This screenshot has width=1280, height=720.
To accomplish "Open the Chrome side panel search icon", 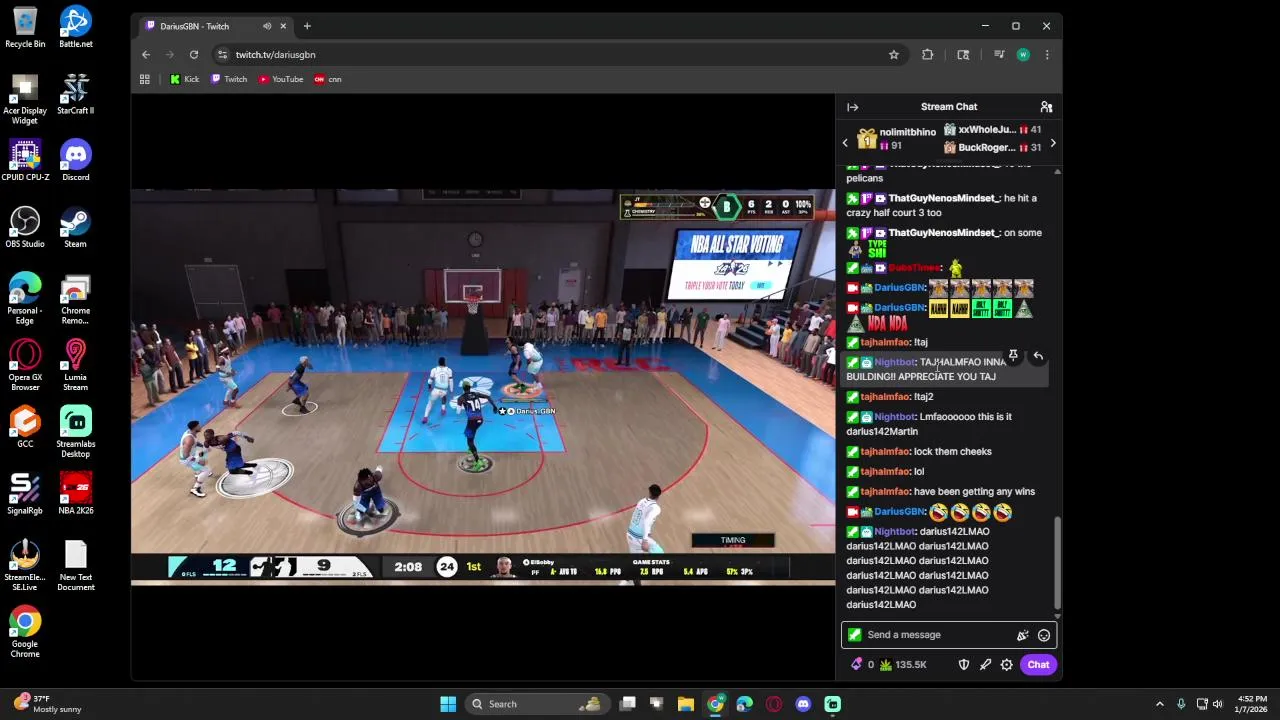I will pos(963,55).
